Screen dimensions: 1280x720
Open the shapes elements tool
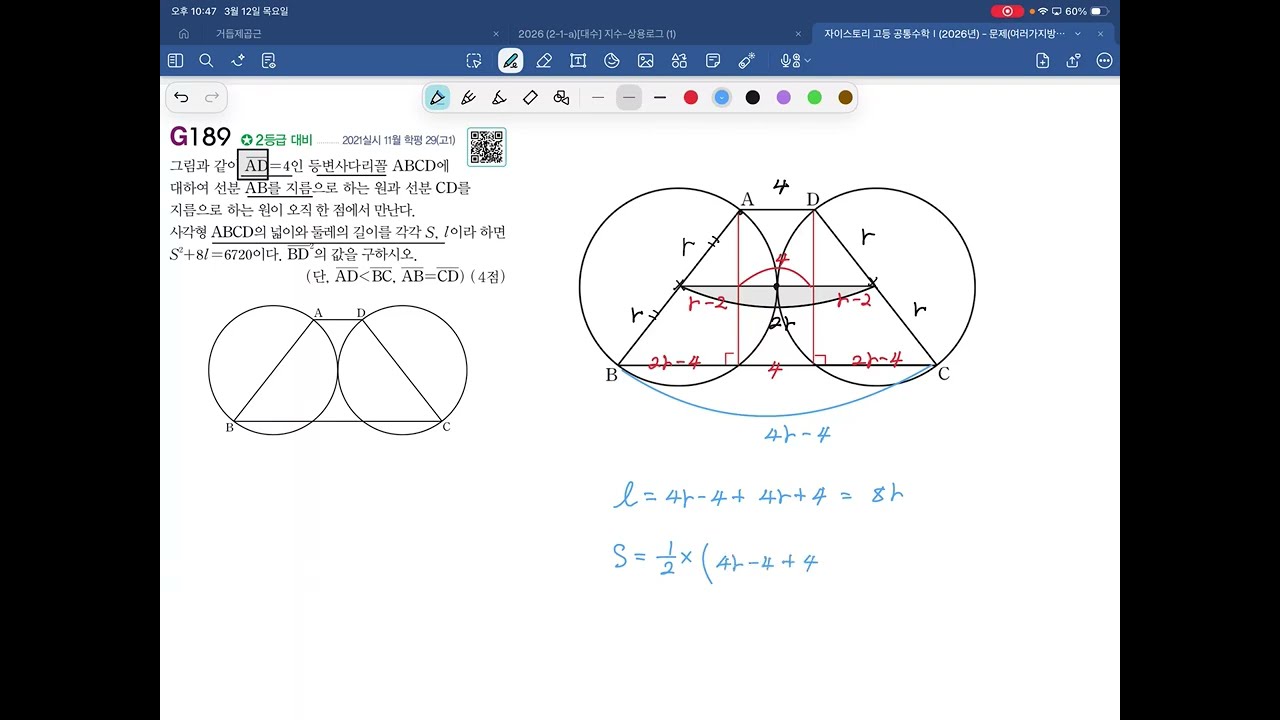(x=679, y=61)
